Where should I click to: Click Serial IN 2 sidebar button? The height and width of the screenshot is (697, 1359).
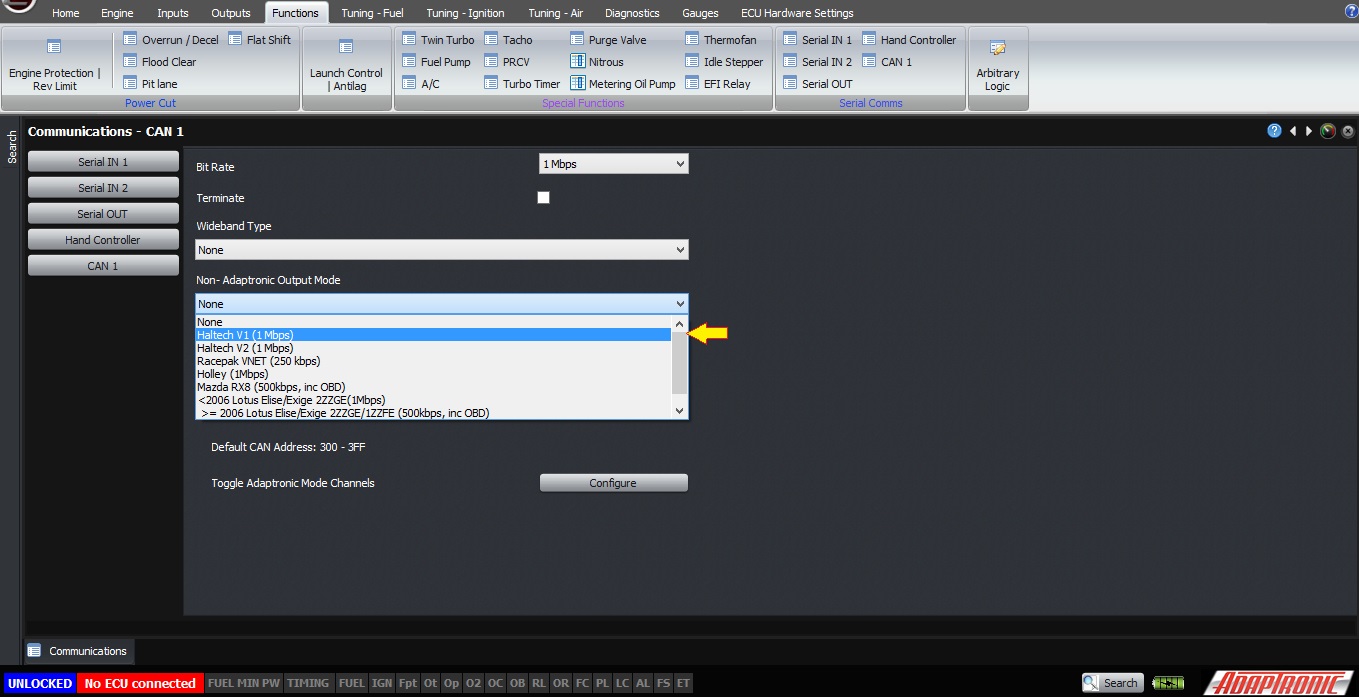(103, 188)
